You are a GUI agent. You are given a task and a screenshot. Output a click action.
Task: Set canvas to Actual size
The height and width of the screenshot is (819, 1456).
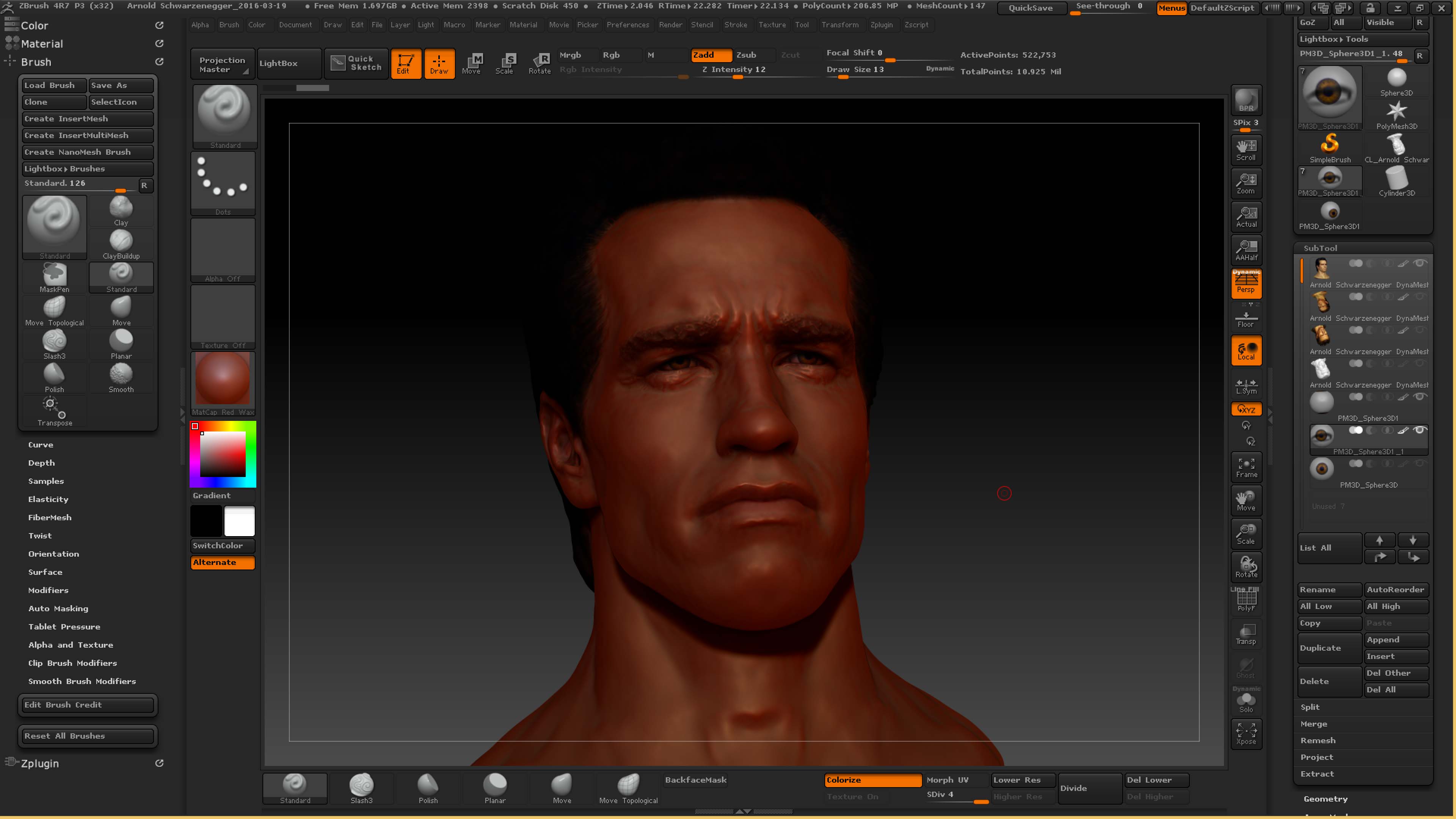click(x=1246, y=217)
